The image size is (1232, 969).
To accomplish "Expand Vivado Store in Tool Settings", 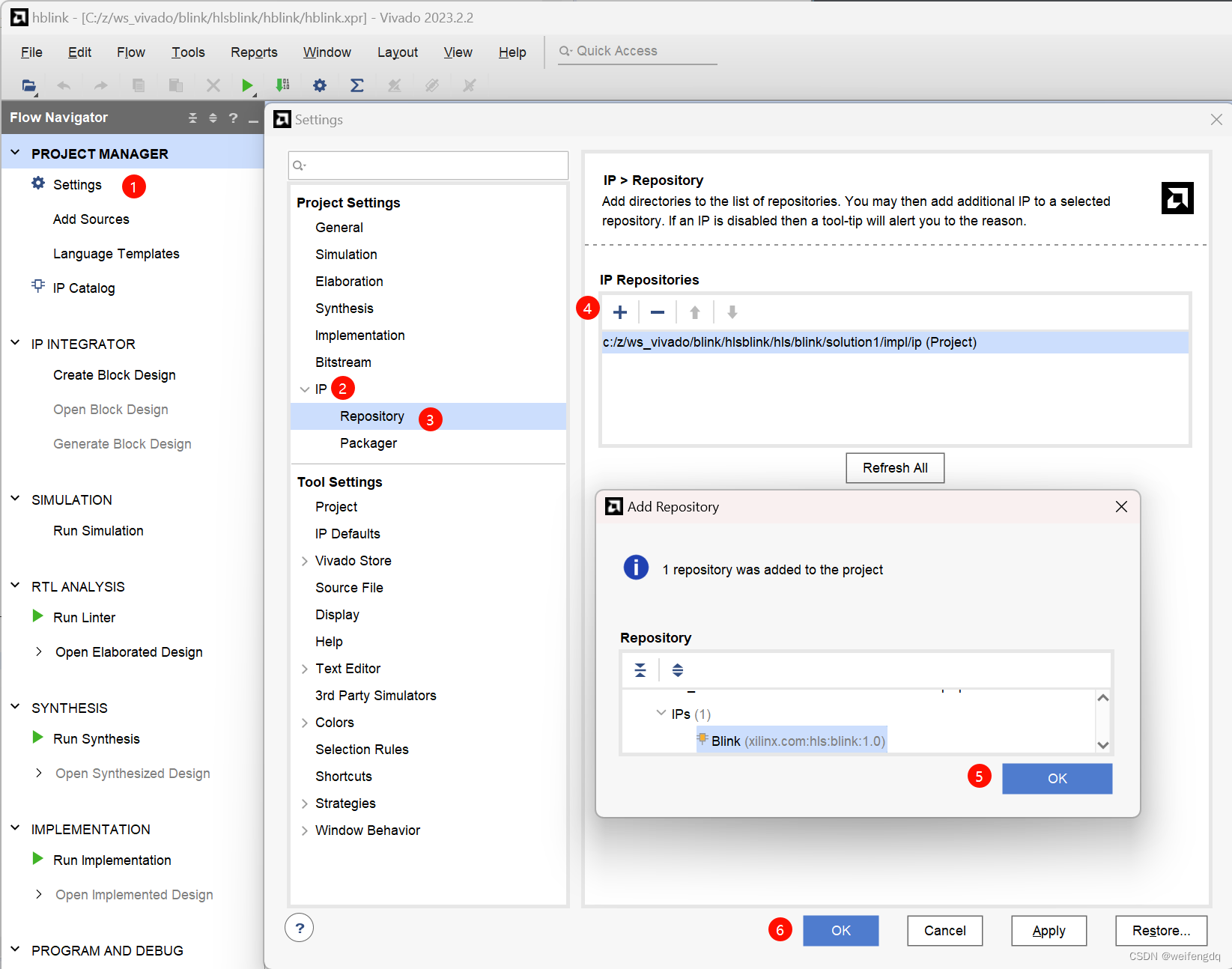I will [x=304, y=561].
